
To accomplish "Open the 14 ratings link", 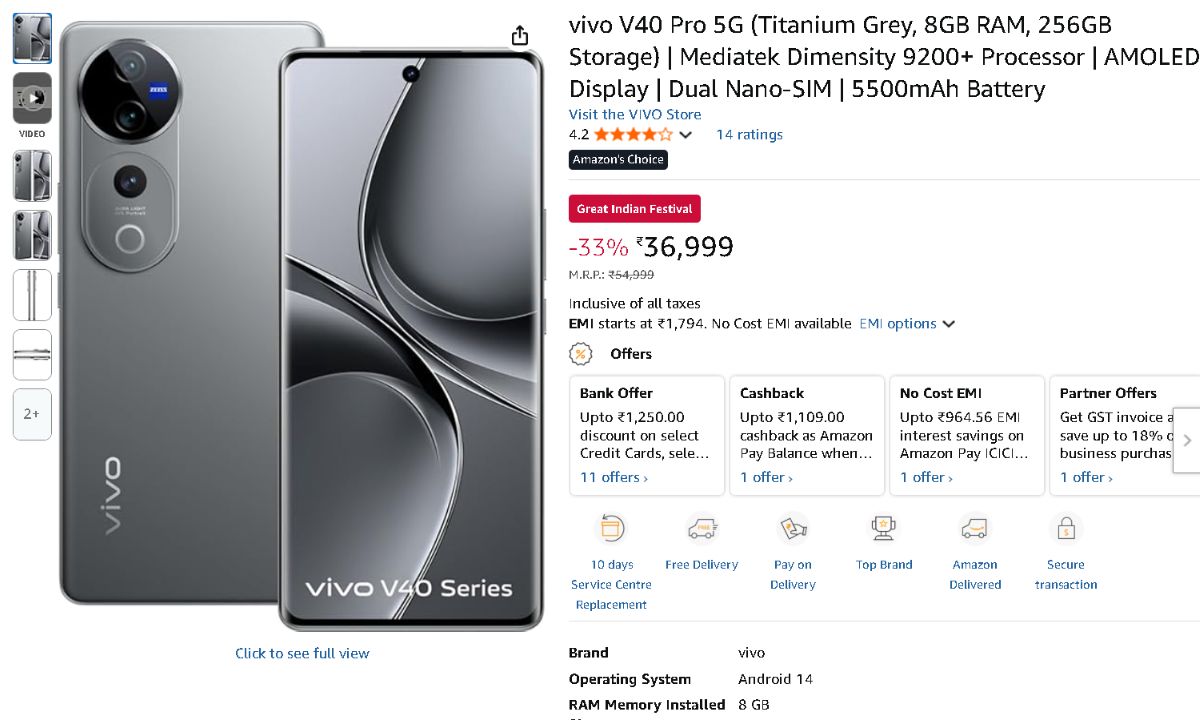I will coord(749,135).
